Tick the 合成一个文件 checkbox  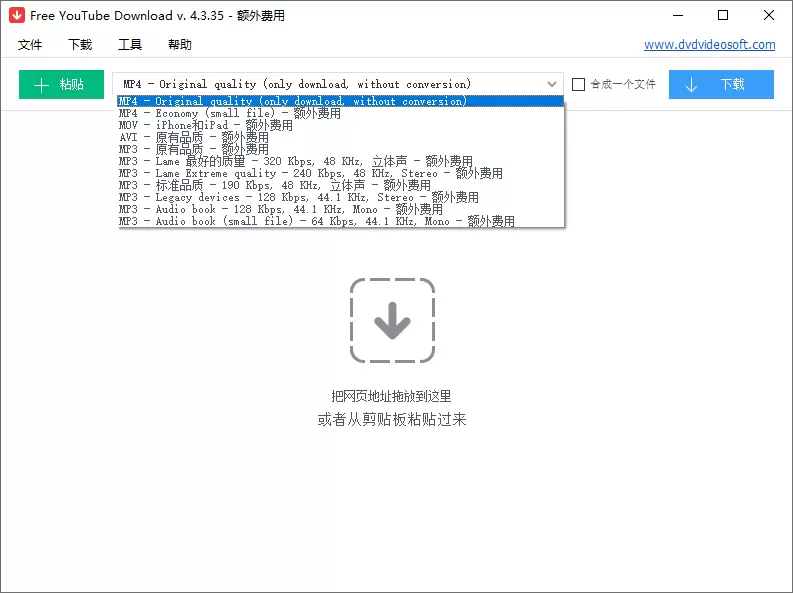coord(579,84)
